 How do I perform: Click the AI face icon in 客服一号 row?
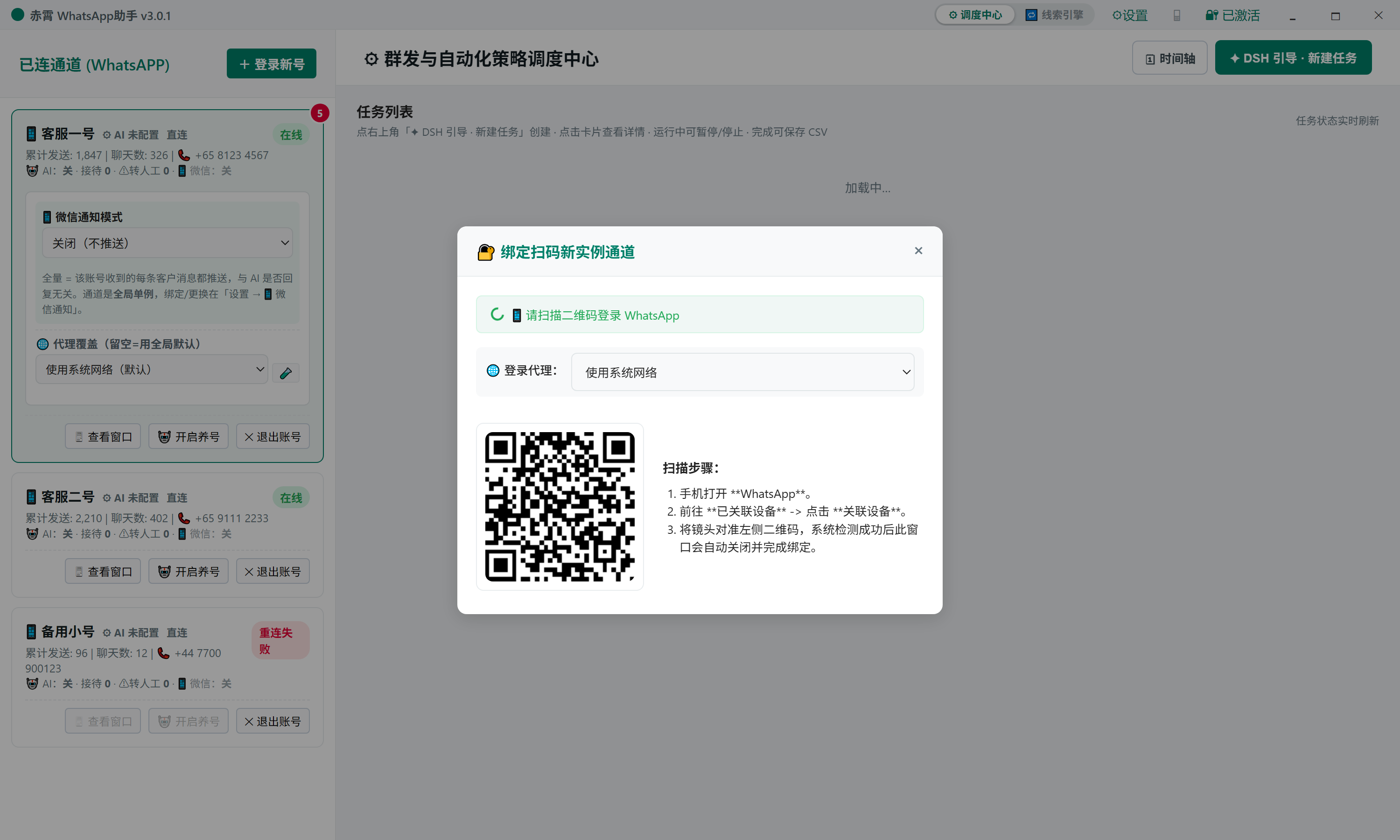tap(32, 170)
